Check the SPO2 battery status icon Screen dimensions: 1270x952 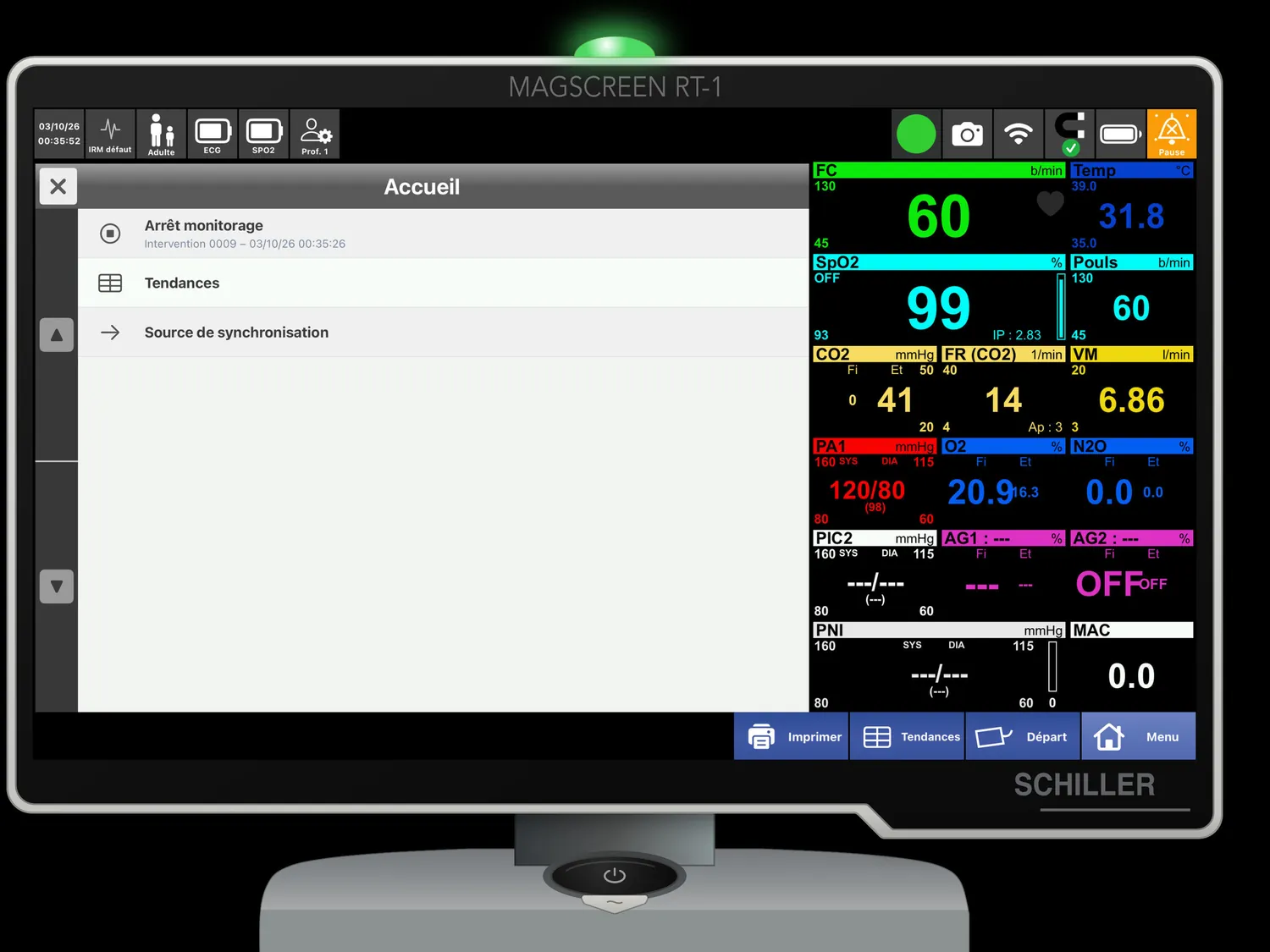coord(263,134)
